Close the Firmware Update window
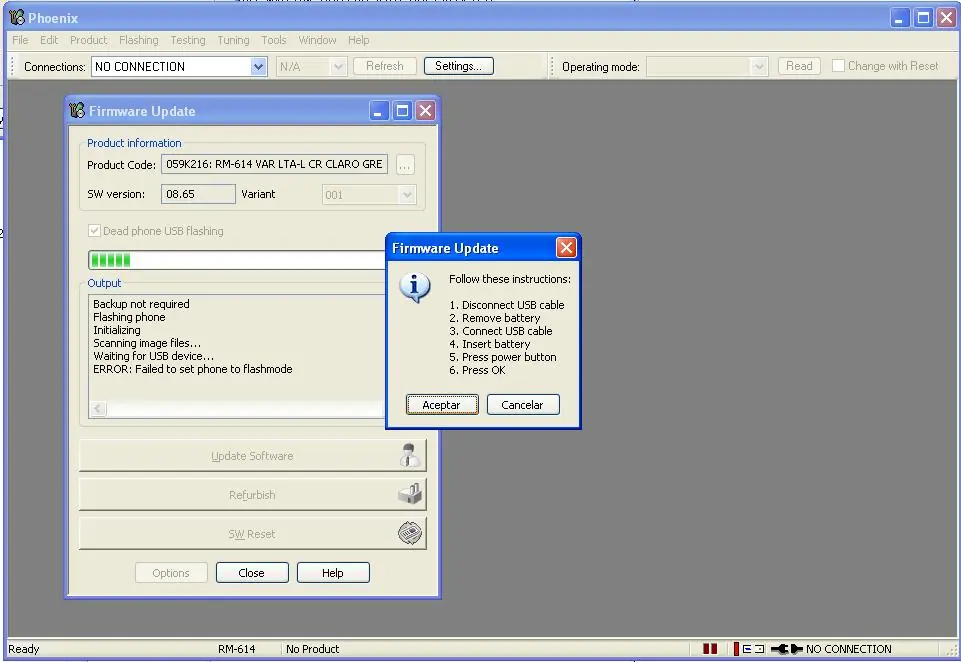The height and width of the screenshot is (662, 961). point(425,110)
